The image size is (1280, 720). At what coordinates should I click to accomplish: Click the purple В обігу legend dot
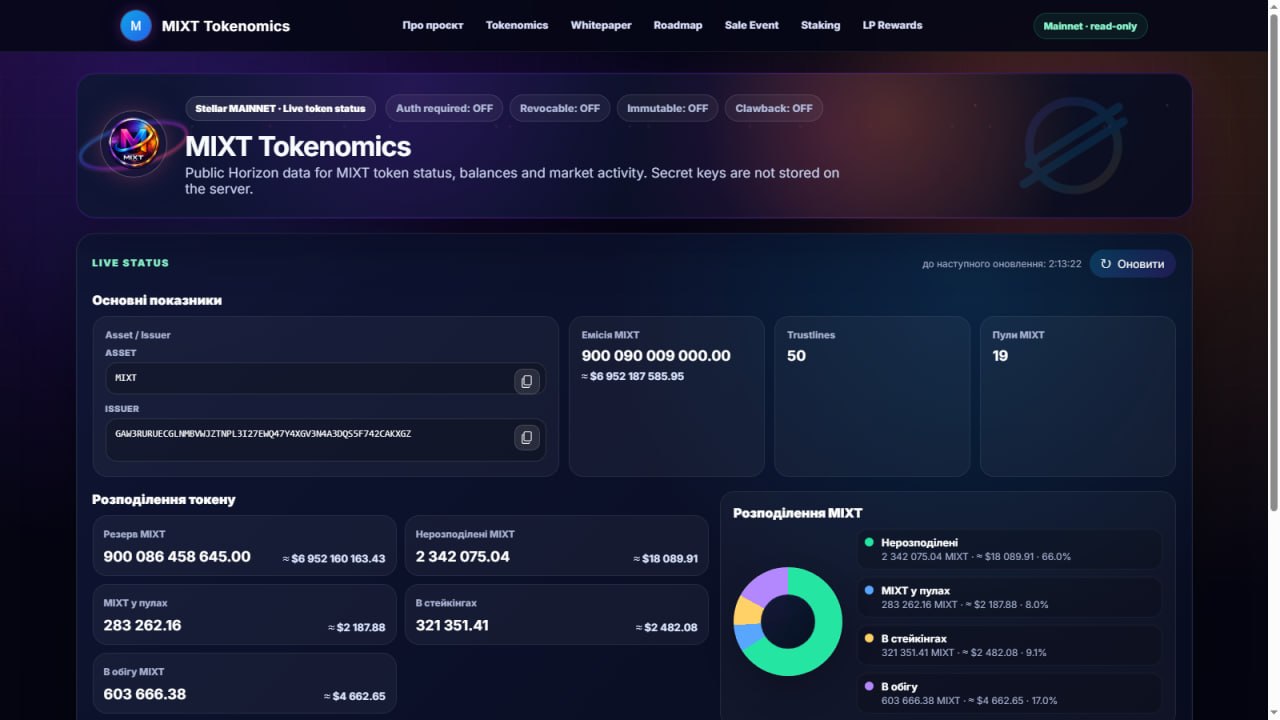869,687
